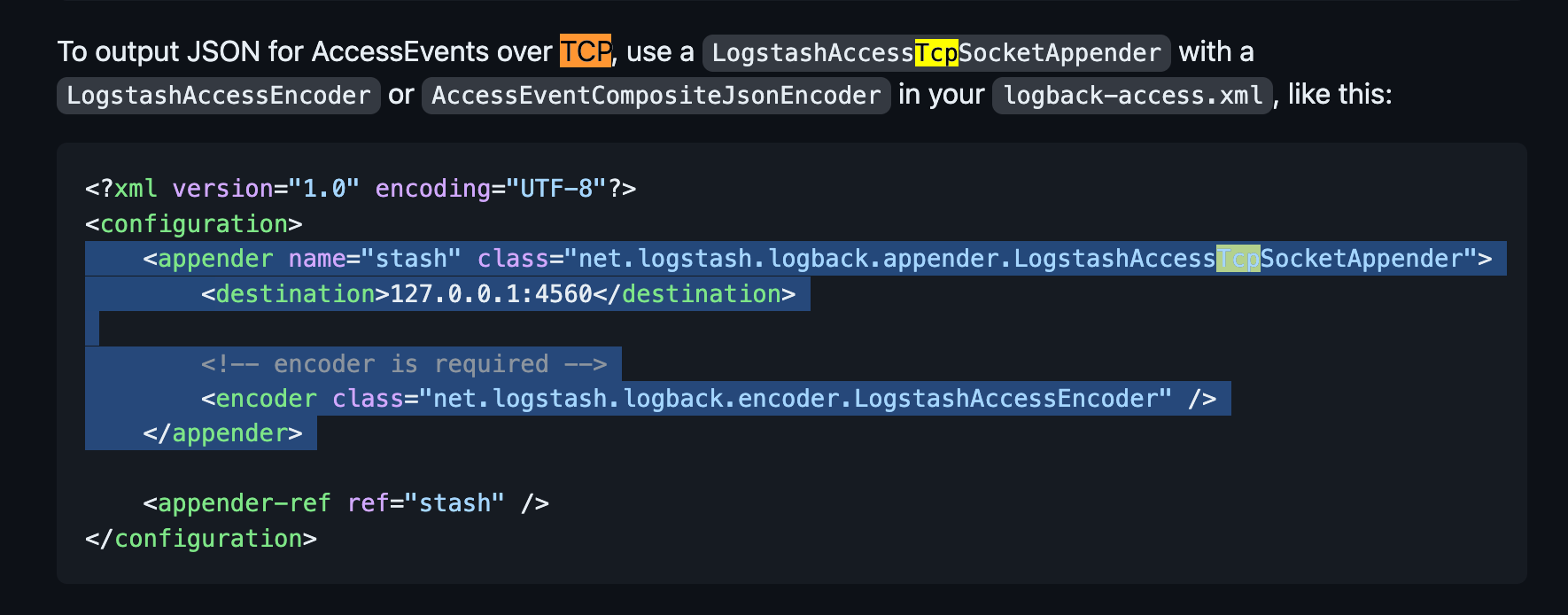Click the green-highlighted Tcp in the code block
The height and width of the screenshot is (615, 1568).
click(x=1238, y=259)
